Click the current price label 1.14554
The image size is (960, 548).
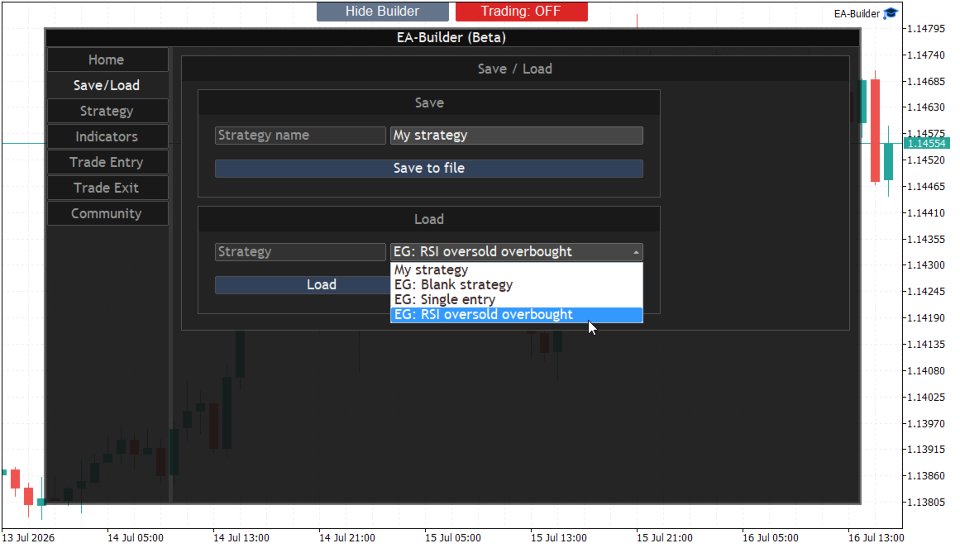pyautogui.click(x=926, y=143)
